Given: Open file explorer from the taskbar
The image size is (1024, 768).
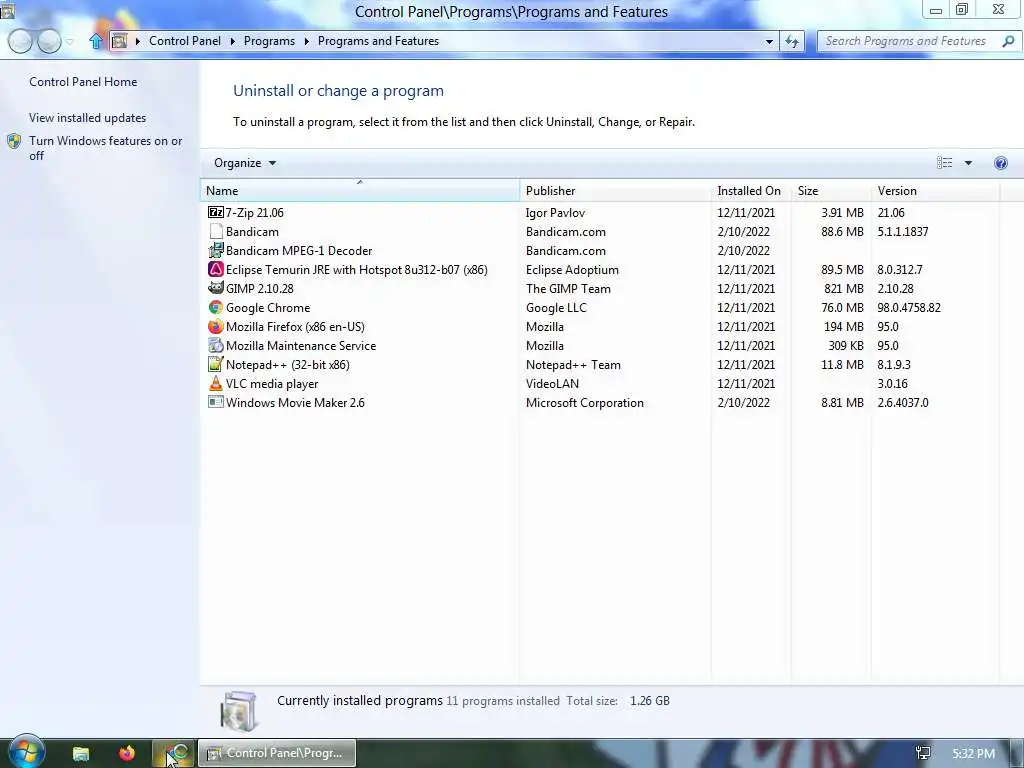Looking at the screenshot, I should tap(81, 754).
